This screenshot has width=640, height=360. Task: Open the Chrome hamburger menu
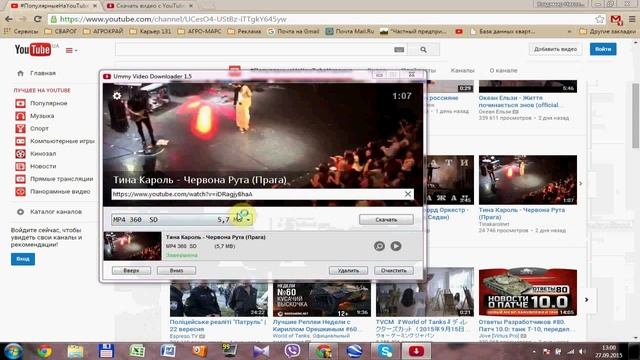tap(632, 19)
